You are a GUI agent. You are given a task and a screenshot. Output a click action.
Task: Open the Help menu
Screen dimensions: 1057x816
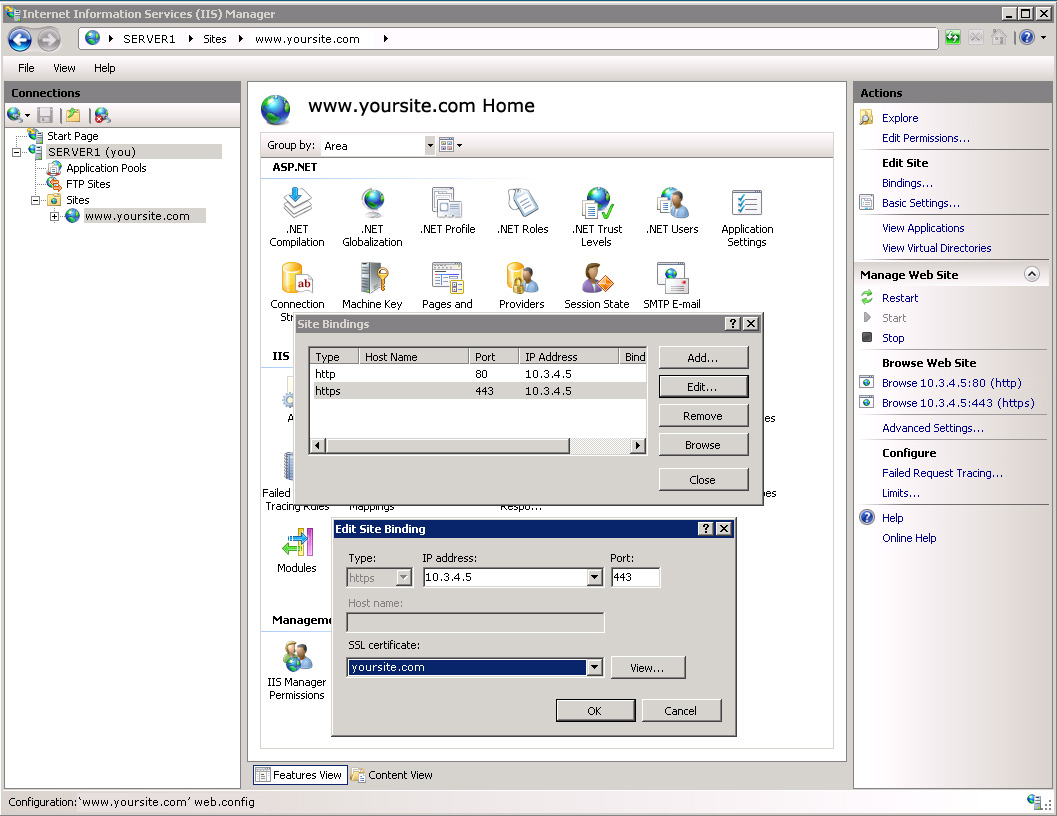104,68
